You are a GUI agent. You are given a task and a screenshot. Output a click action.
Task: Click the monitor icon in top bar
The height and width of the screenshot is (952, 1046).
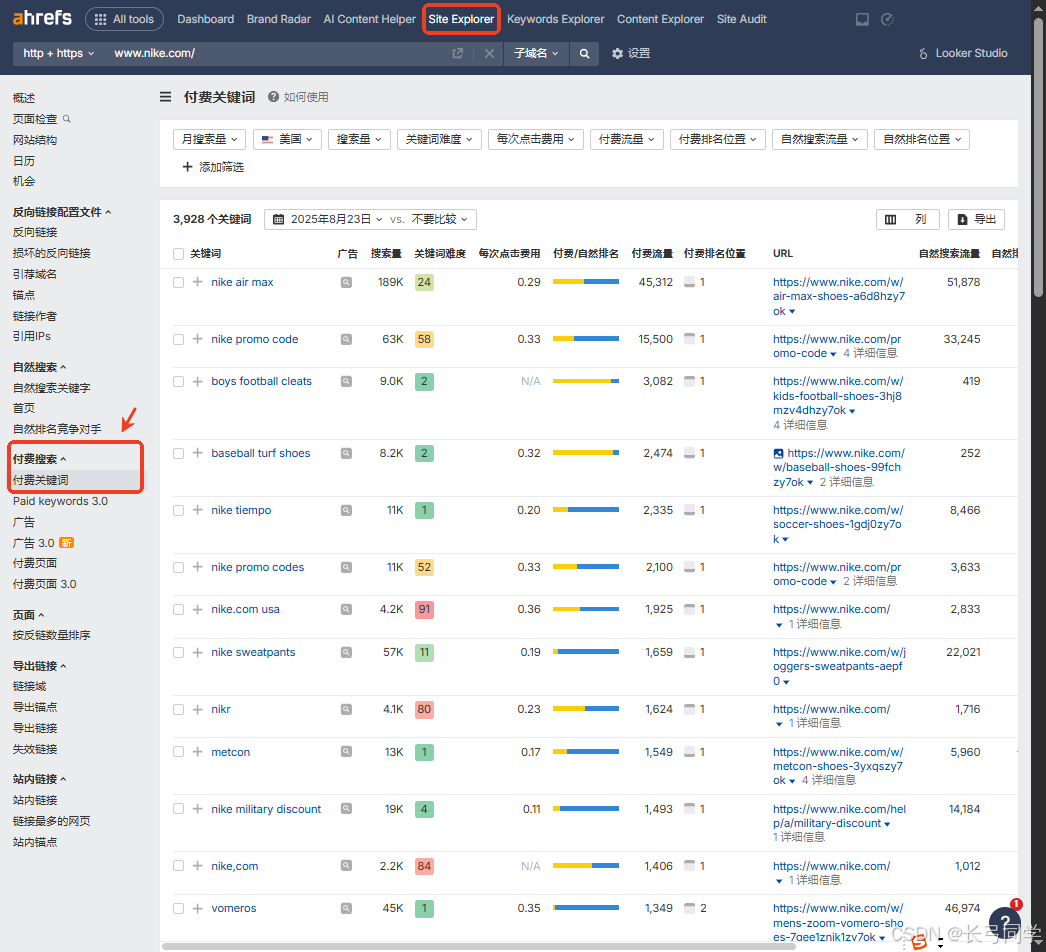tap(863, 19)
